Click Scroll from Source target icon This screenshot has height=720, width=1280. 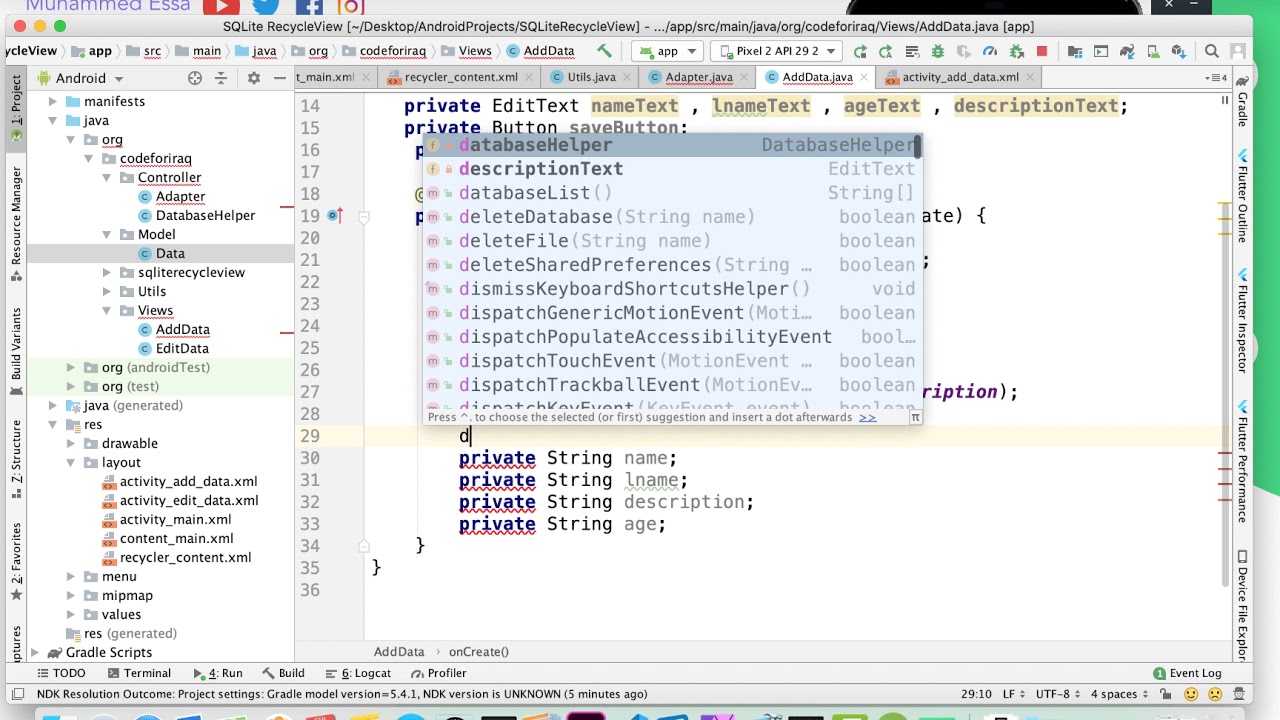click(x=195, y=78)
